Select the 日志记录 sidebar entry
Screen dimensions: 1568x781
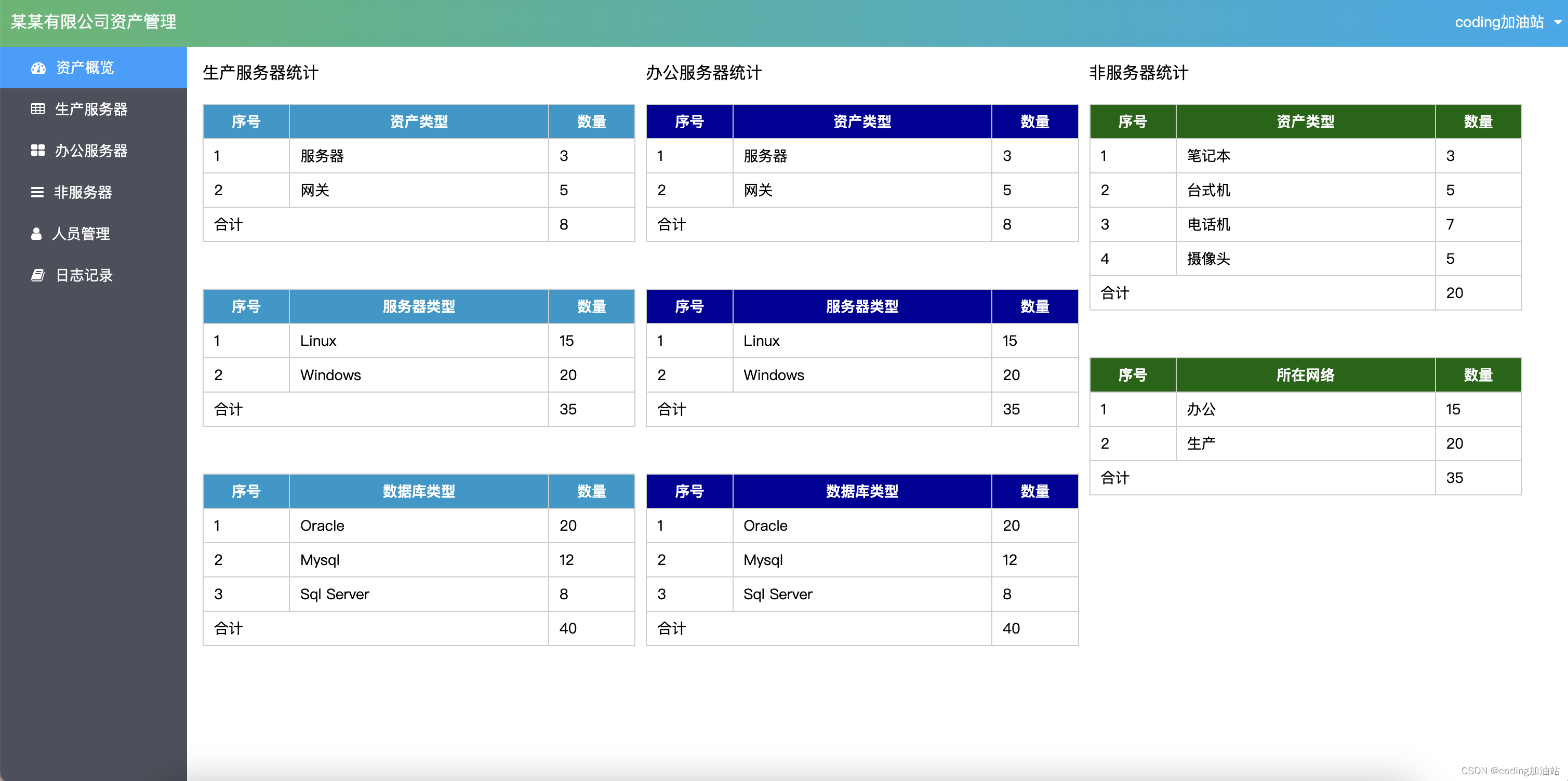[85, 276]
